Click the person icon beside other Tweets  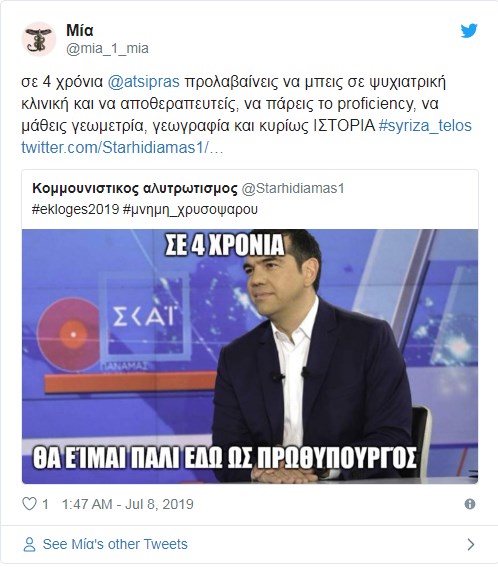[x=29, y=544]
